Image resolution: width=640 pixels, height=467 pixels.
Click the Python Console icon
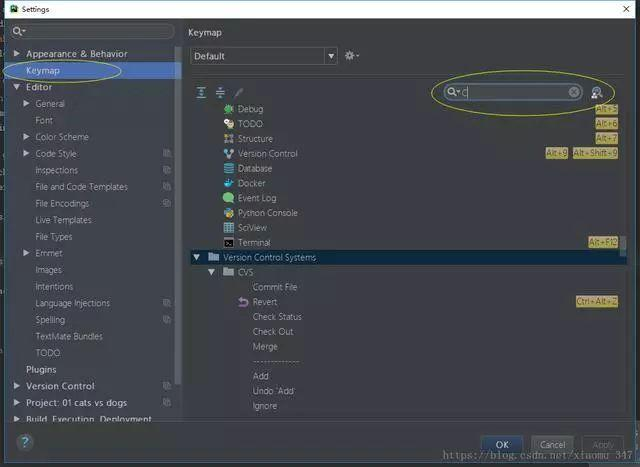229,213
